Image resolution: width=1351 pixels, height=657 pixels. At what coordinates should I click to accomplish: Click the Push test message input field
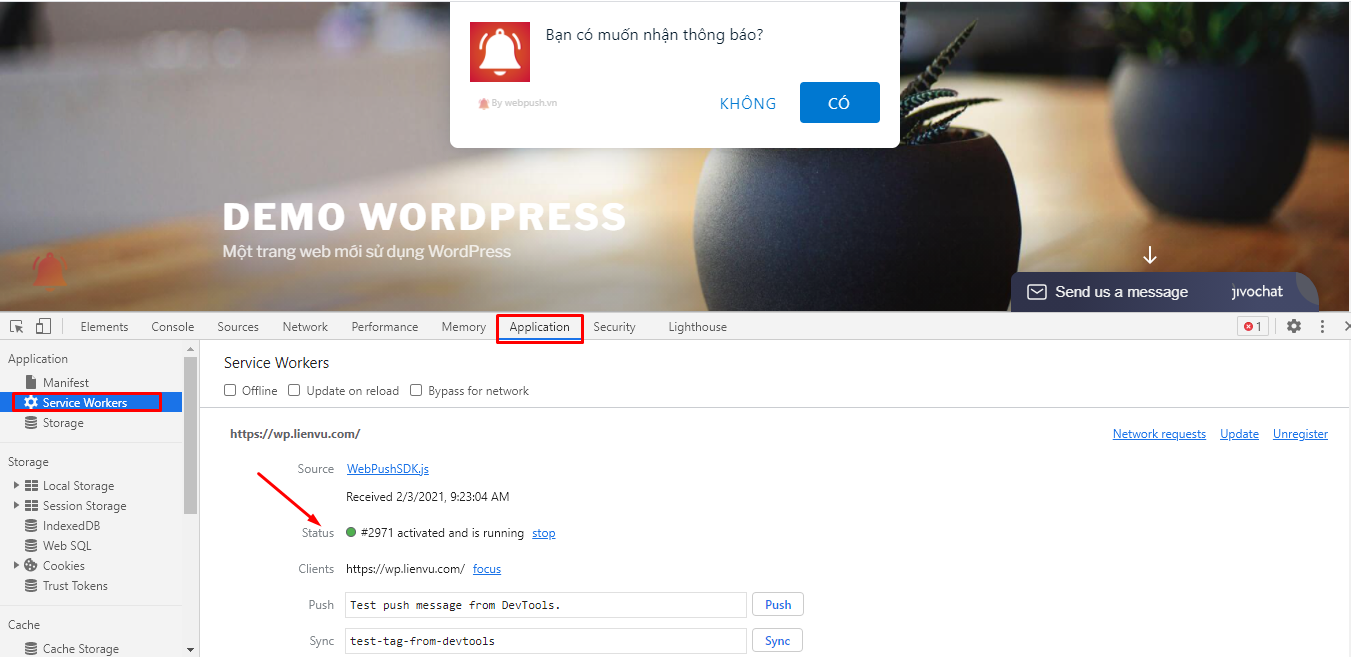[x=546, y=605]
